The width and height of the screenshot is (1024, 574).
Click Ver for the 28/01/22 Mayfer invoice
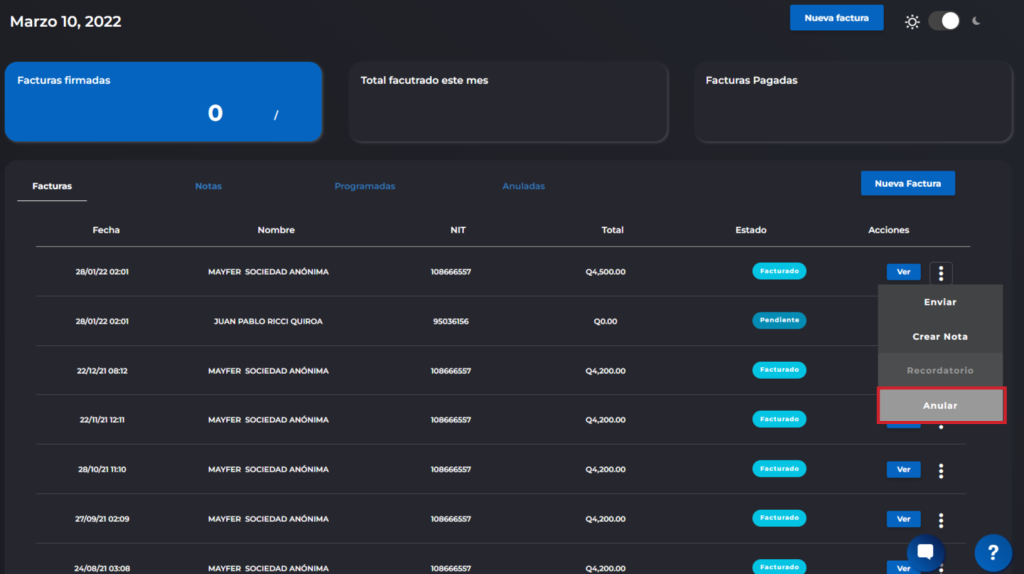point(903,272)
